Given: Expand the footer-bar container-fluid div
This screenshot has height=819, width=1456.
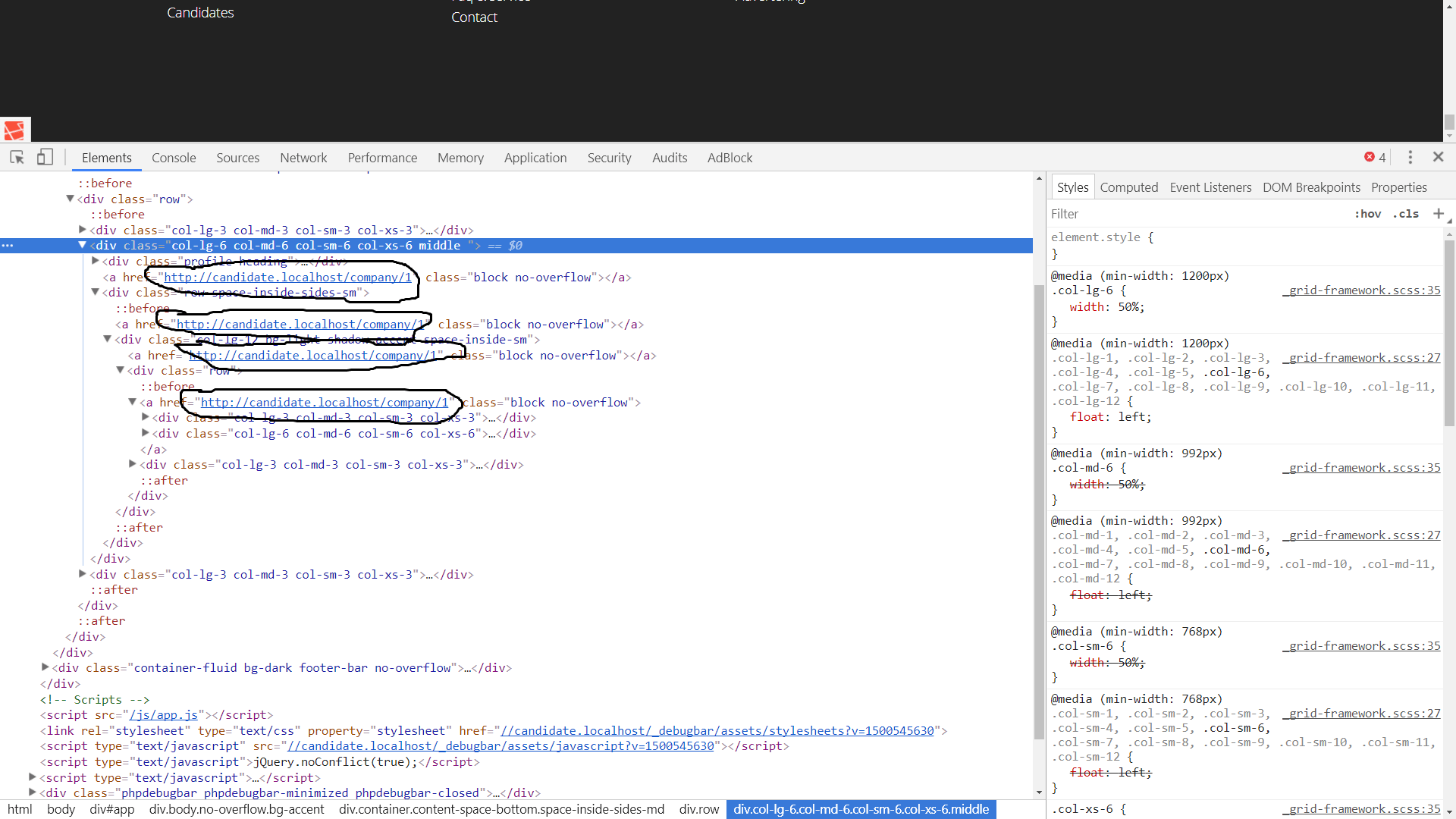Looking at the screenshot, I should tap(45, 667).
